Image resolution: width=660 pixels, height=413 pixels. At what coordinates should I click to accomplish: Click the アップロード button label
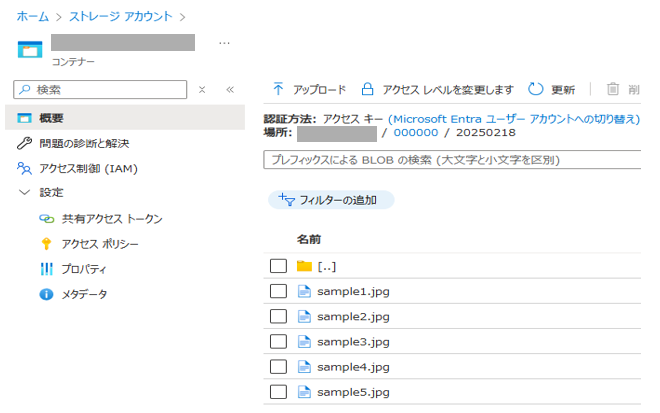tap(319, 90)
